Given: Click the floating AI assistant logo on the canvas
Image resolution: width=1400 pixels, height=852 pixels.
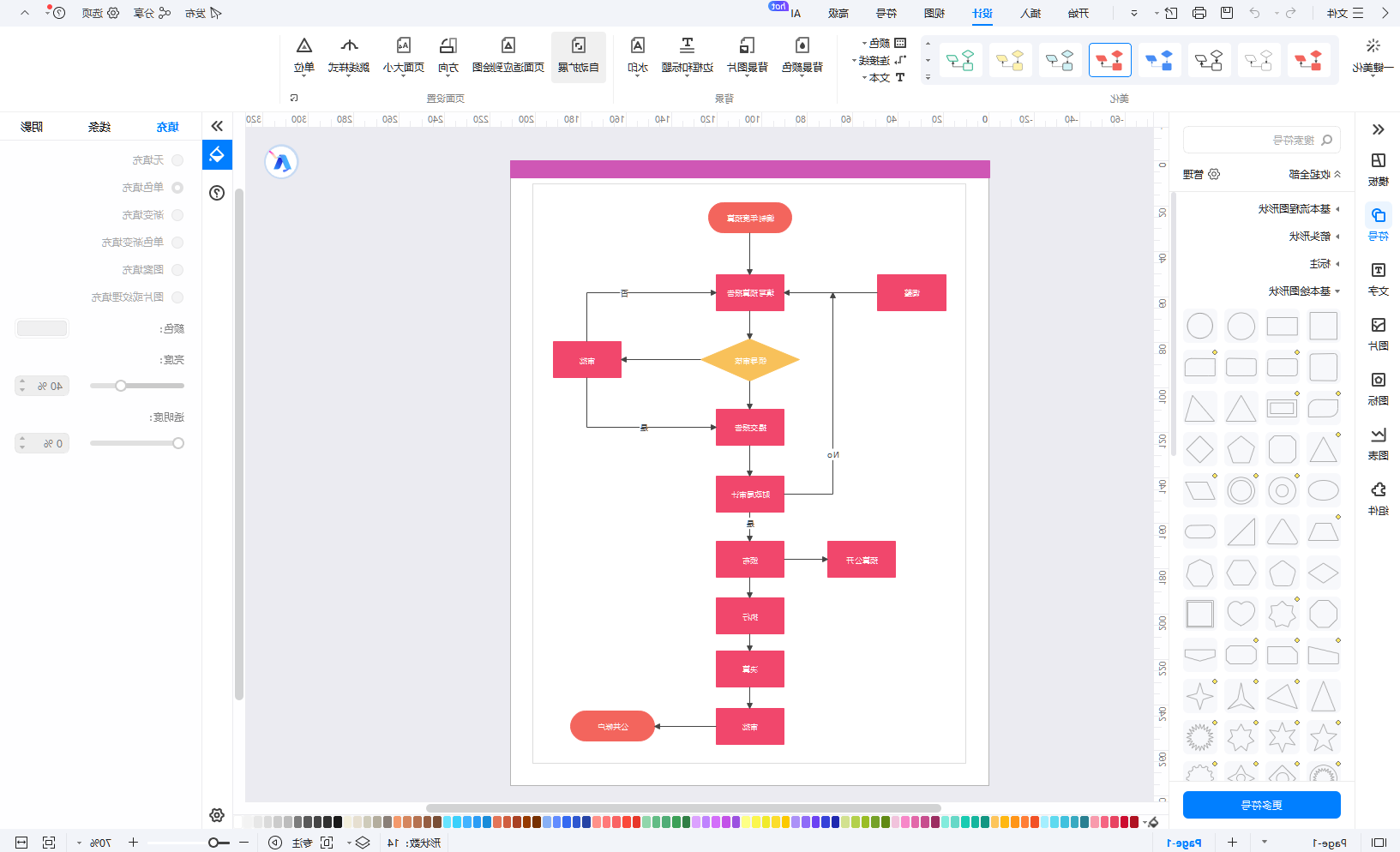Looking at the screenshot, I should 281,161.
